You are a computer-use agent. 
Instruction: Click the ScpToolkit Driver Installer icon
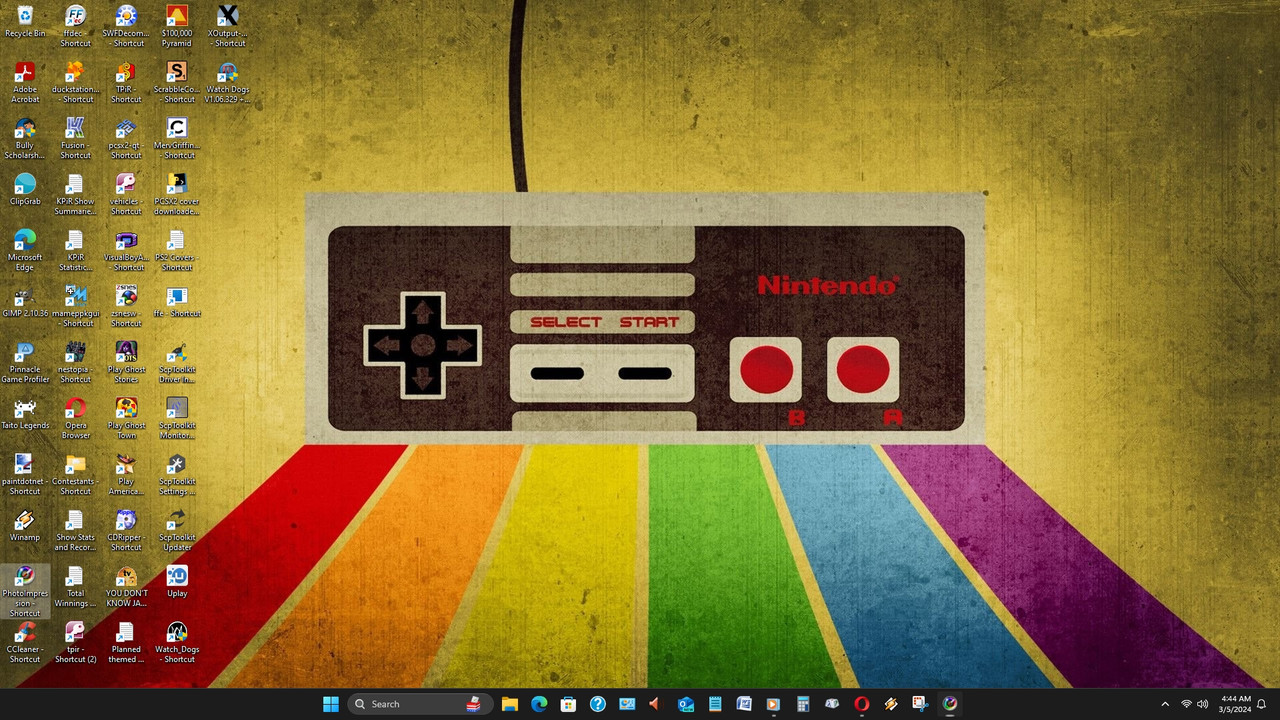pos(176,362)
